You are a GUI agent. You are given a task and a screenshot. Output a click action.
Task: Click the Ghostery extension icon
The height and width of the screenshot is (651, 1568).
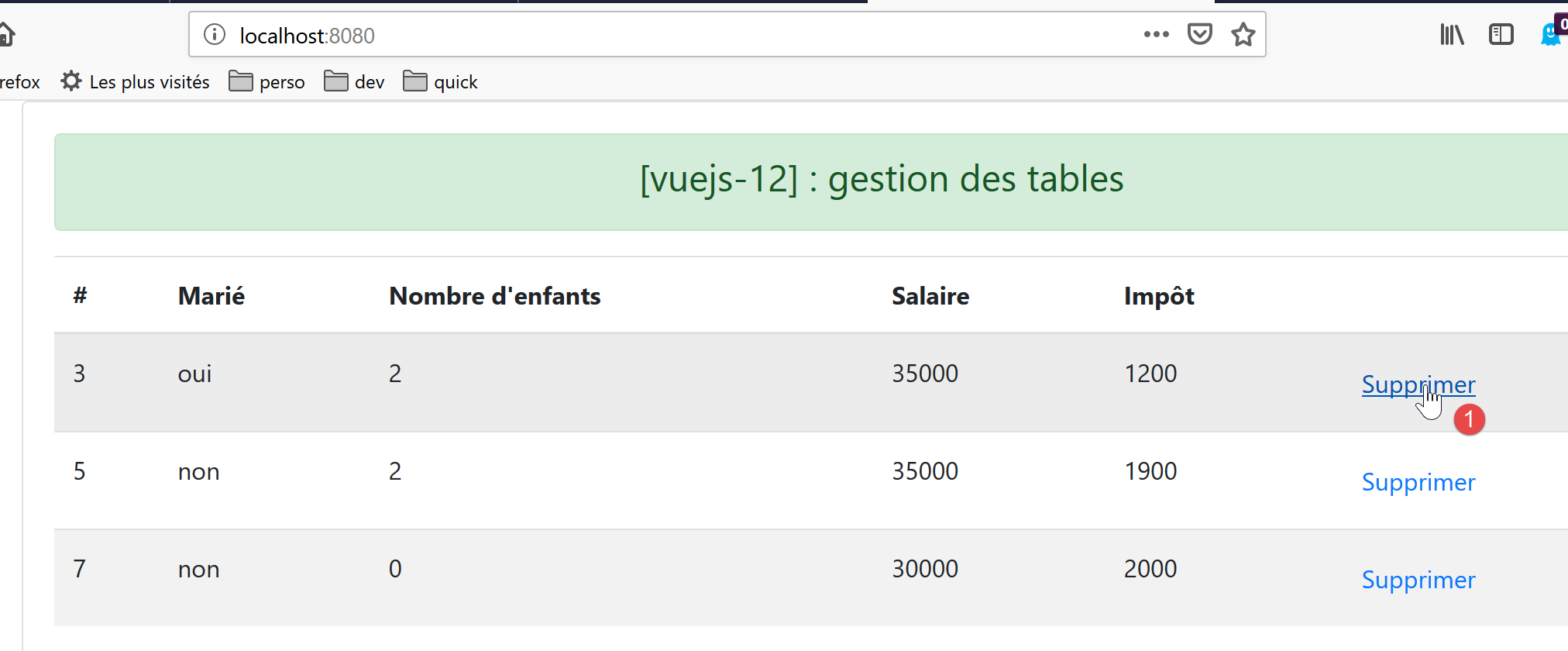[1552, 35]
